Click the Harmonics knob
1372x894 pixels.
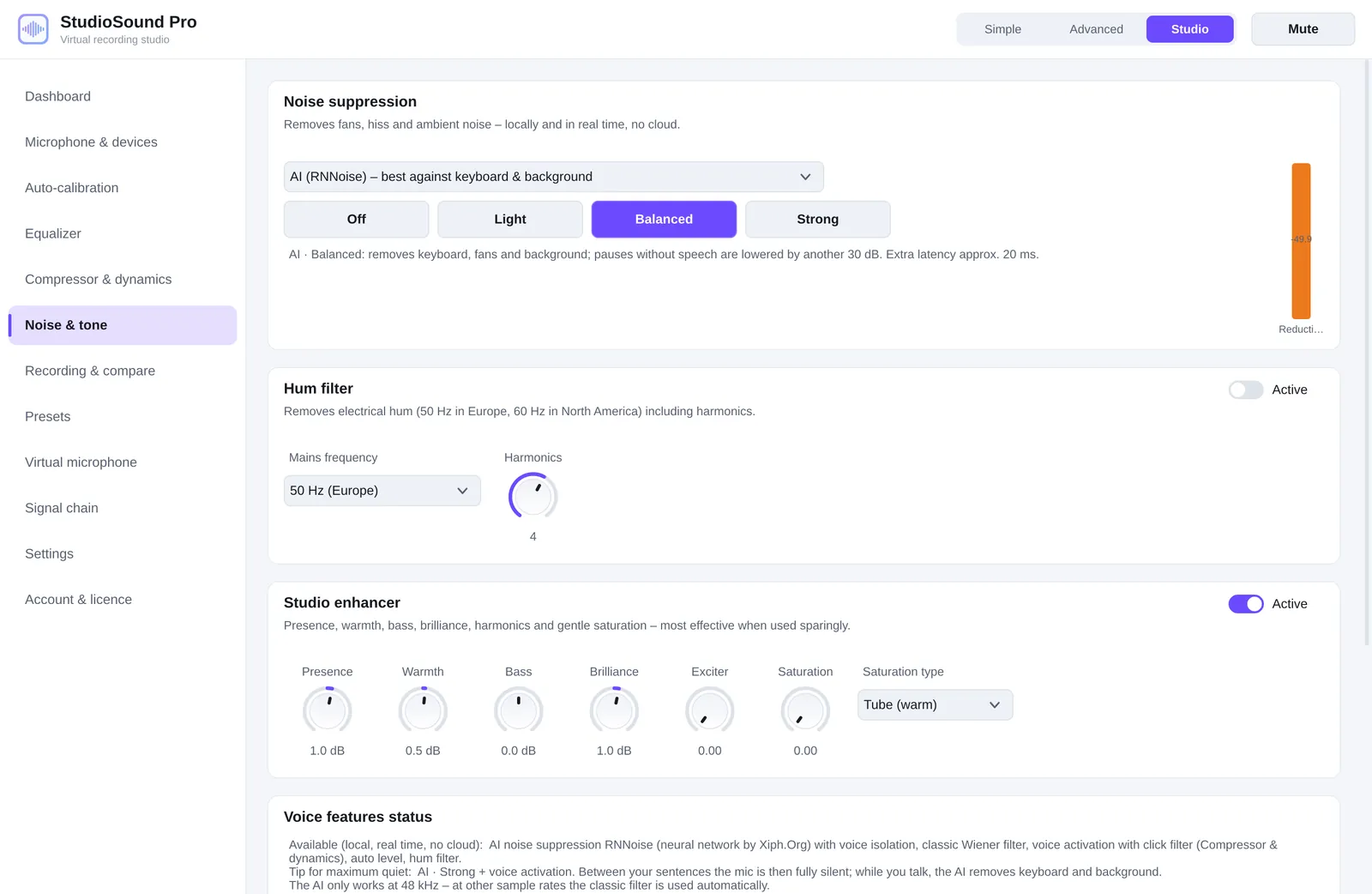[x=533, y=496]
